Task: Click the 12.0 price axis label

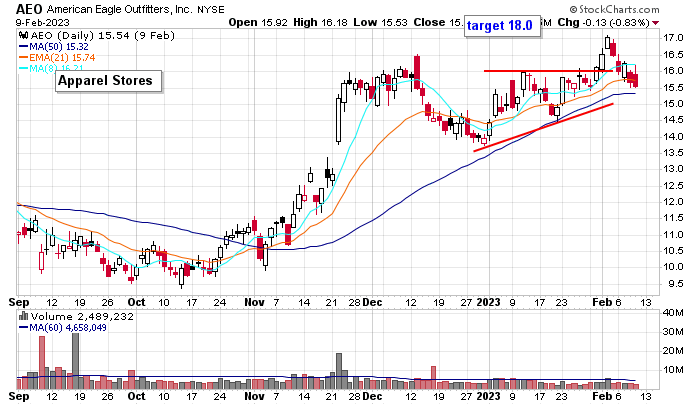Action: (673, 201)
